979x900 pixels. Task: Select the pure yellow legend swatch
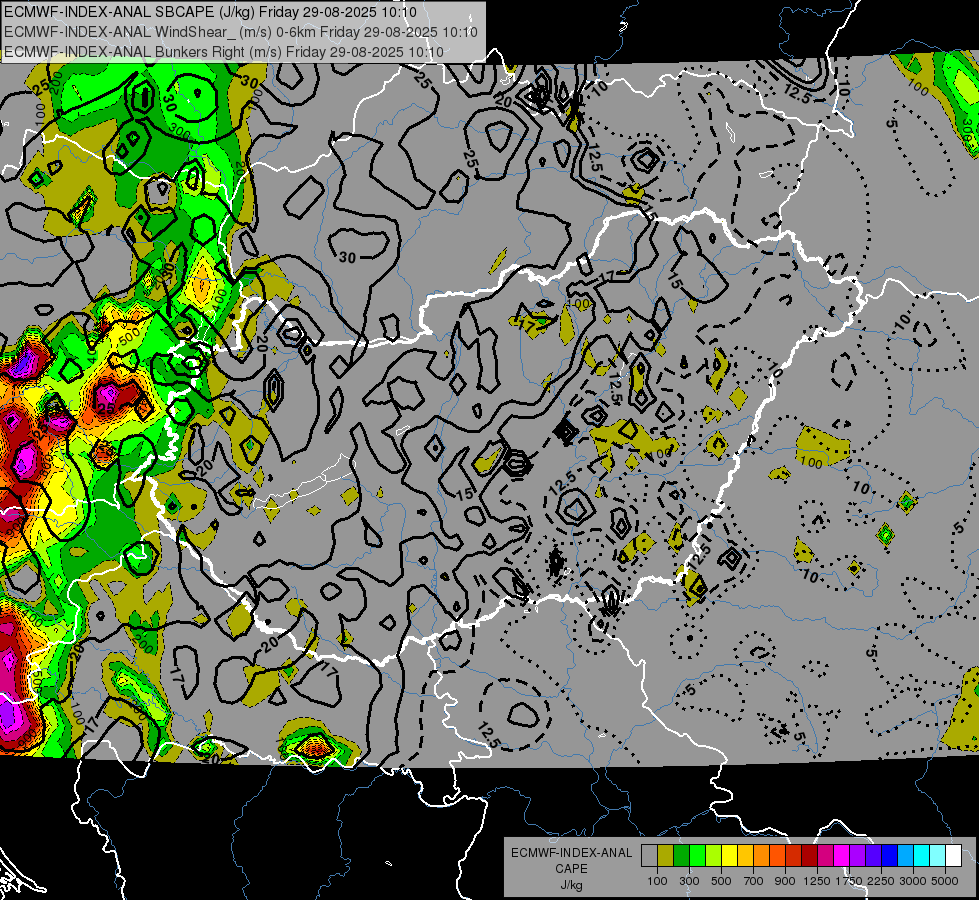(729, 856)
